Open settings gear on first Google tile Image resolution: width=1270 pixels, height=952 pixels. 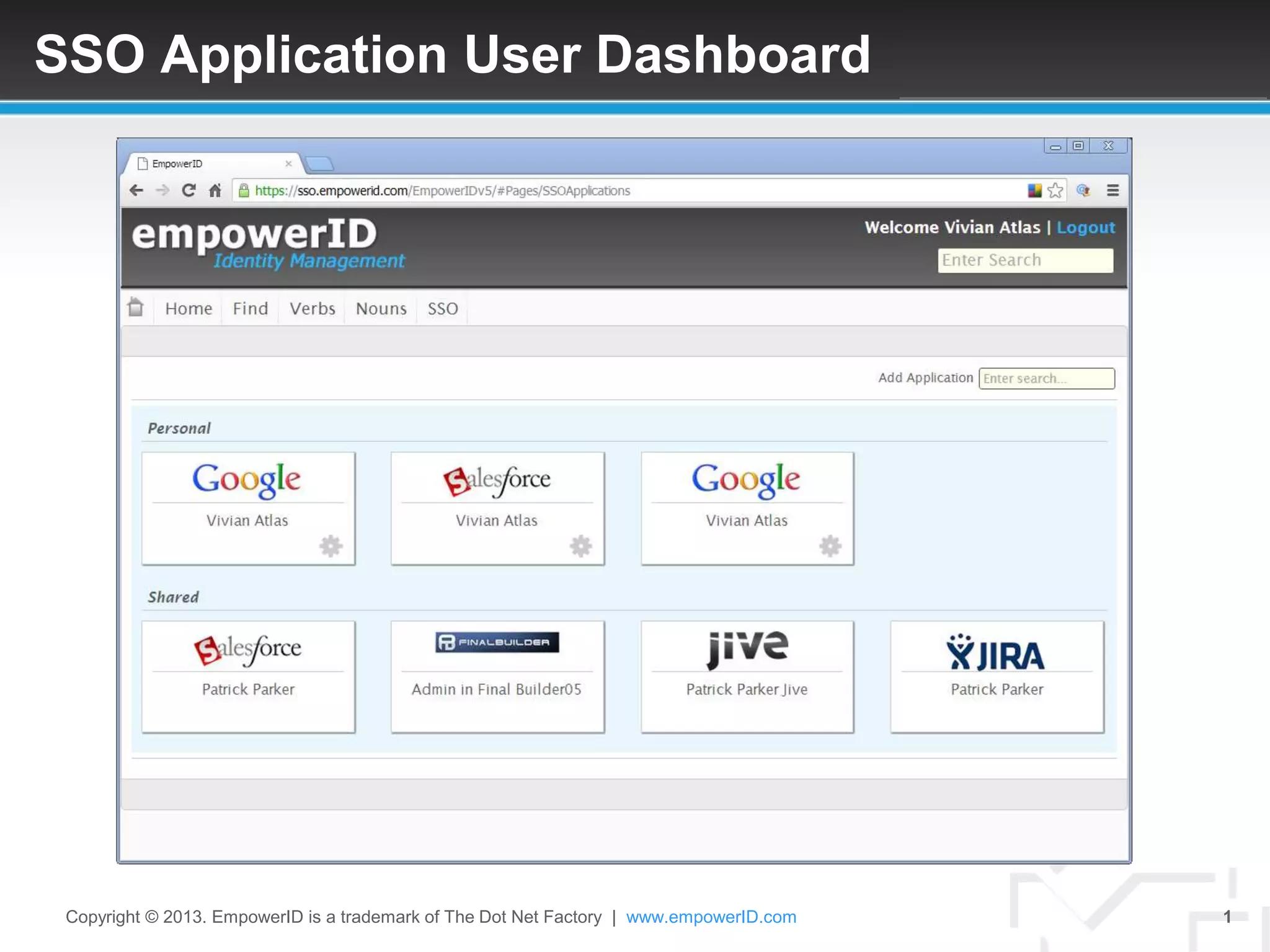pyautogui.click(x=331, y=546)
